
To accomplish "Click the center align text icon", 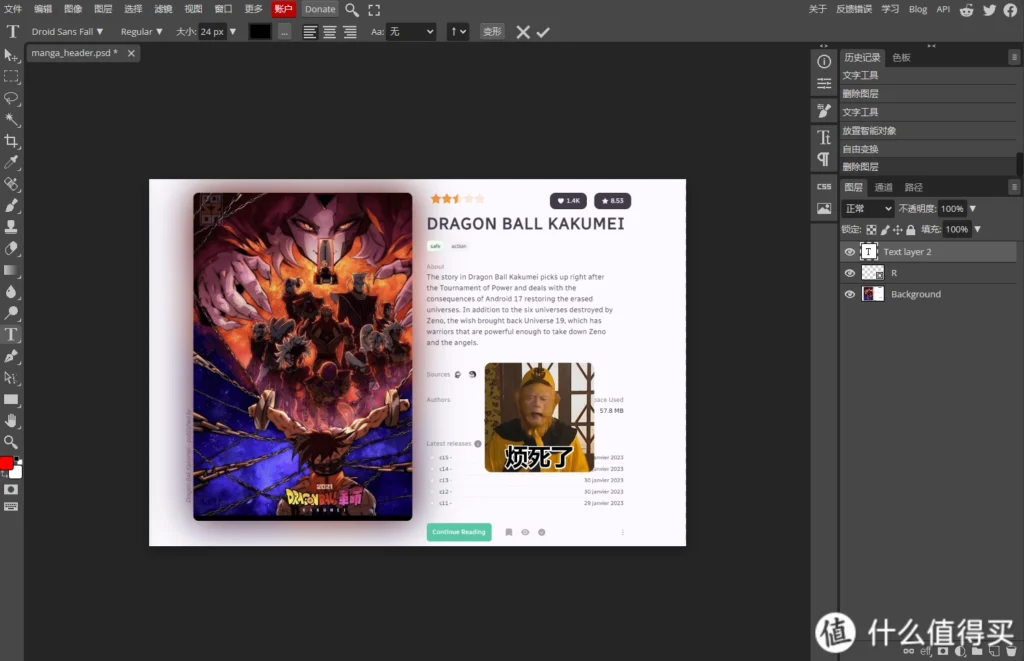I will (x=329, y=32).
